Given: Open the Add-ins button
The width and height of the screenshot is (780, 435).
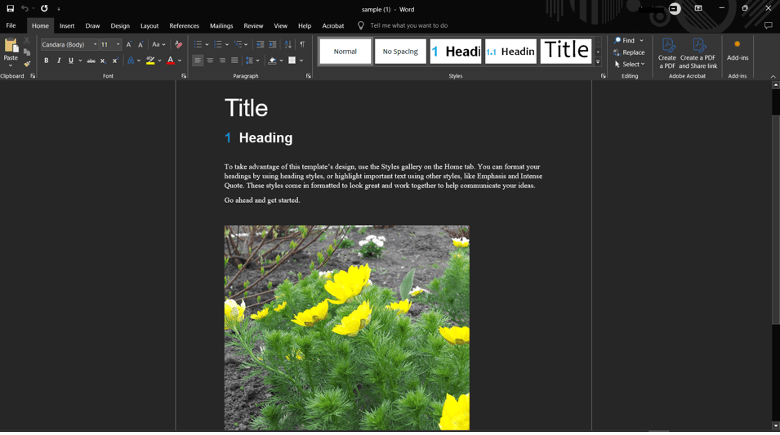Looking at the screenshot, I should (x=737, y=51).
